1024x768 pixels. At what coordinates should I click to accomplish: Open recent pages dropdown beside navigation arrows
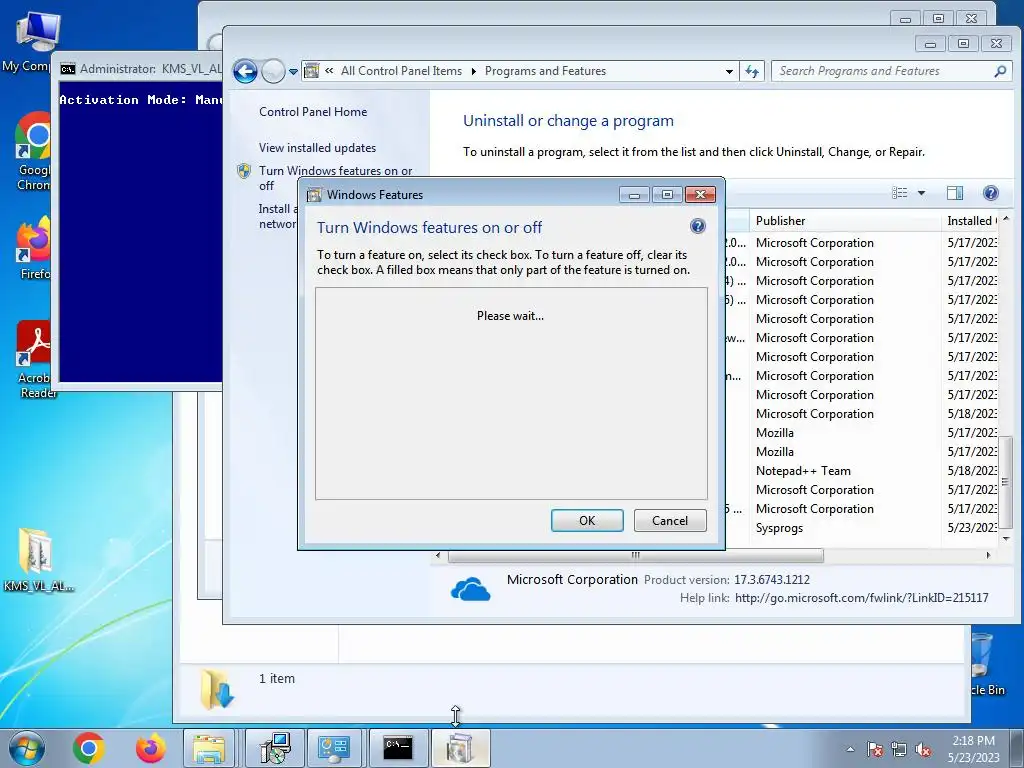coord(293,72)
